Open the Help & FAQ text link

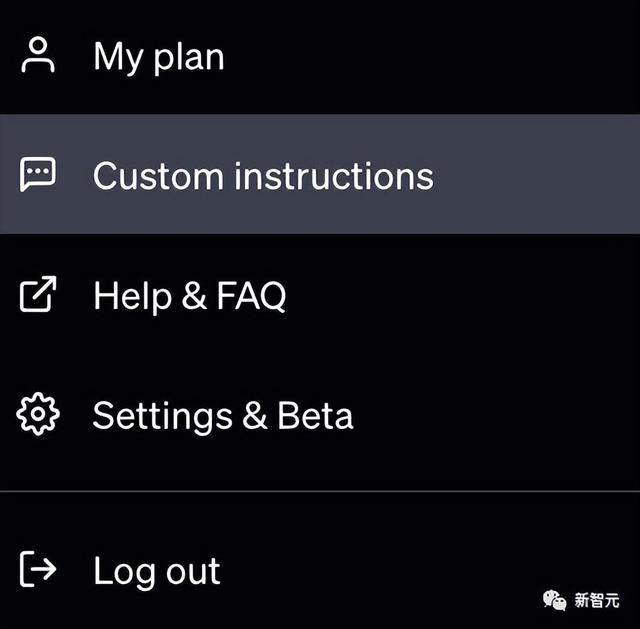(x=189, y=296)
